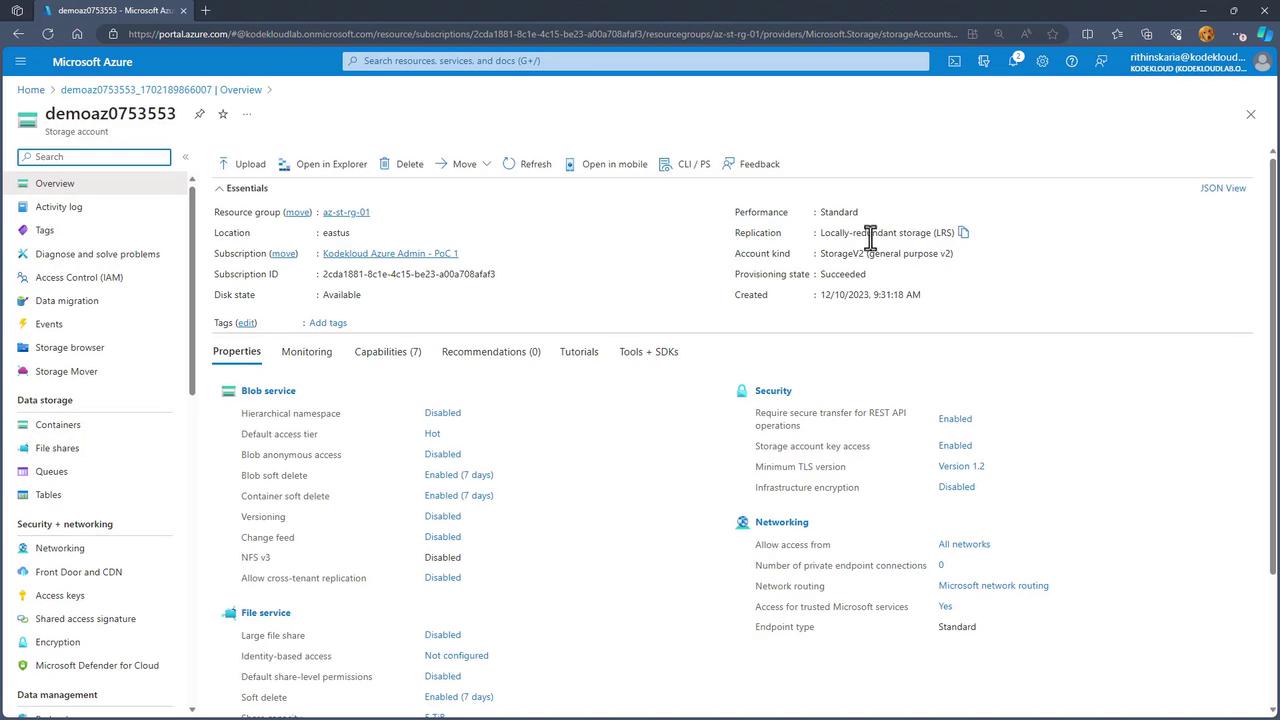Click the Queues sidebar icon

[x=23, y=472]
